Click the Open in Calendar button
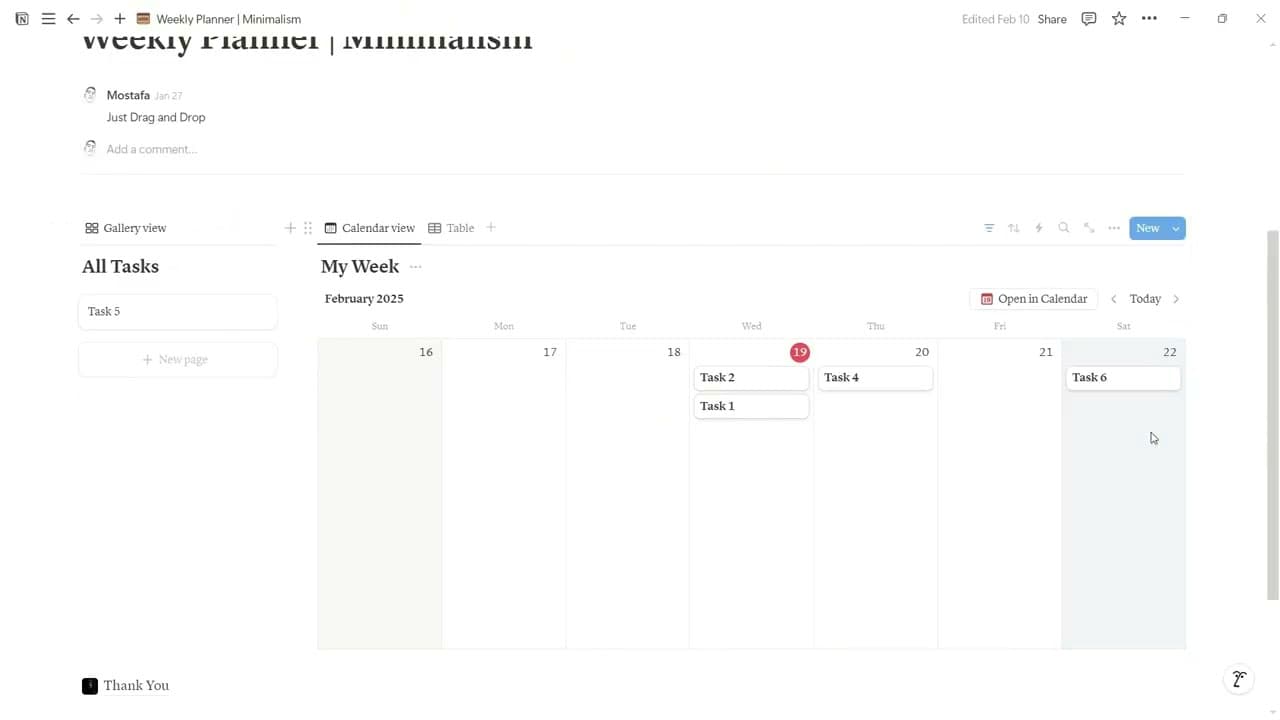 click(x=1034, y=299)
